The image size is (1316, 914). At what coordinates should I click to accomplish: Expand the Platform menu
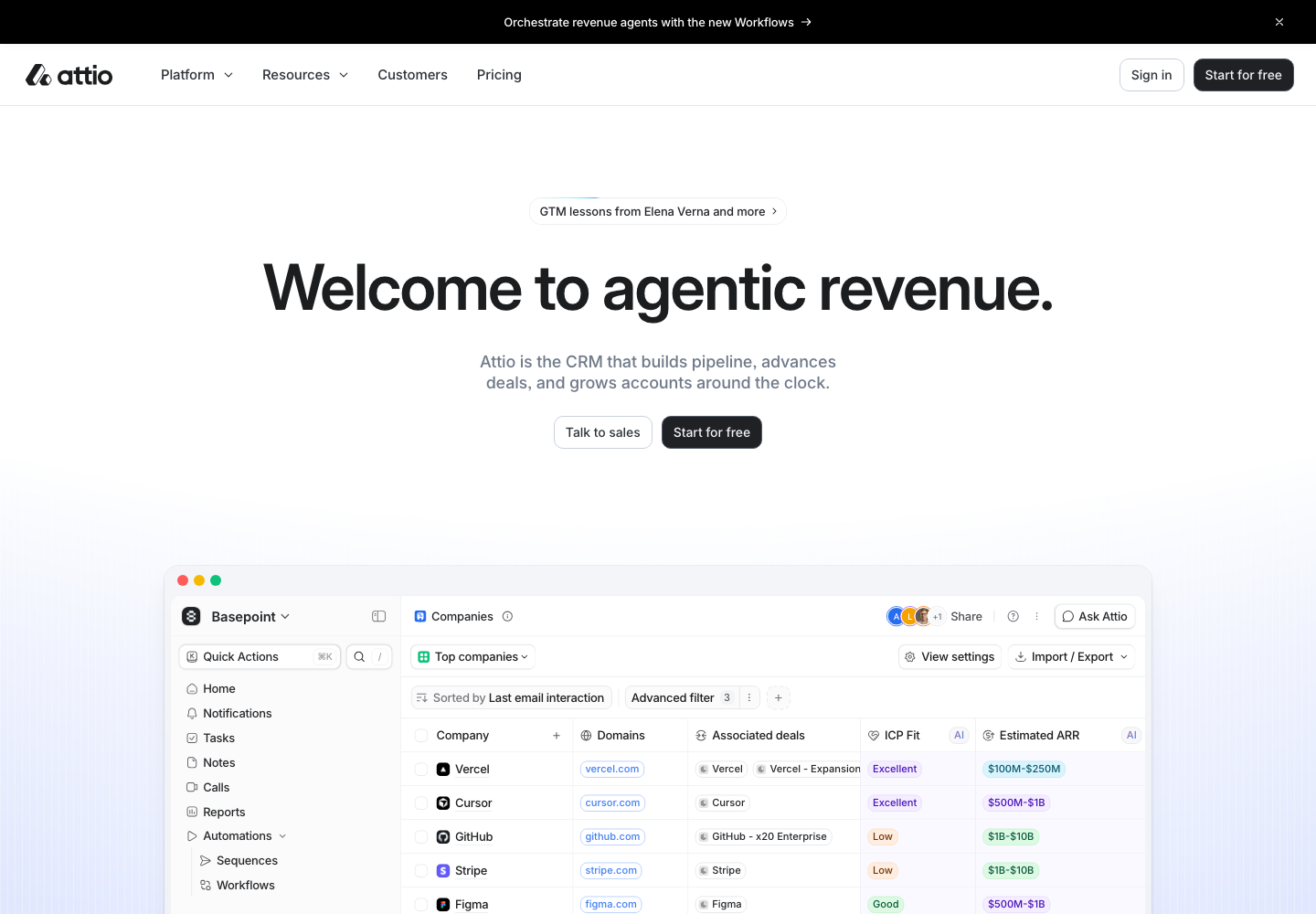click(x=196, y=75)
